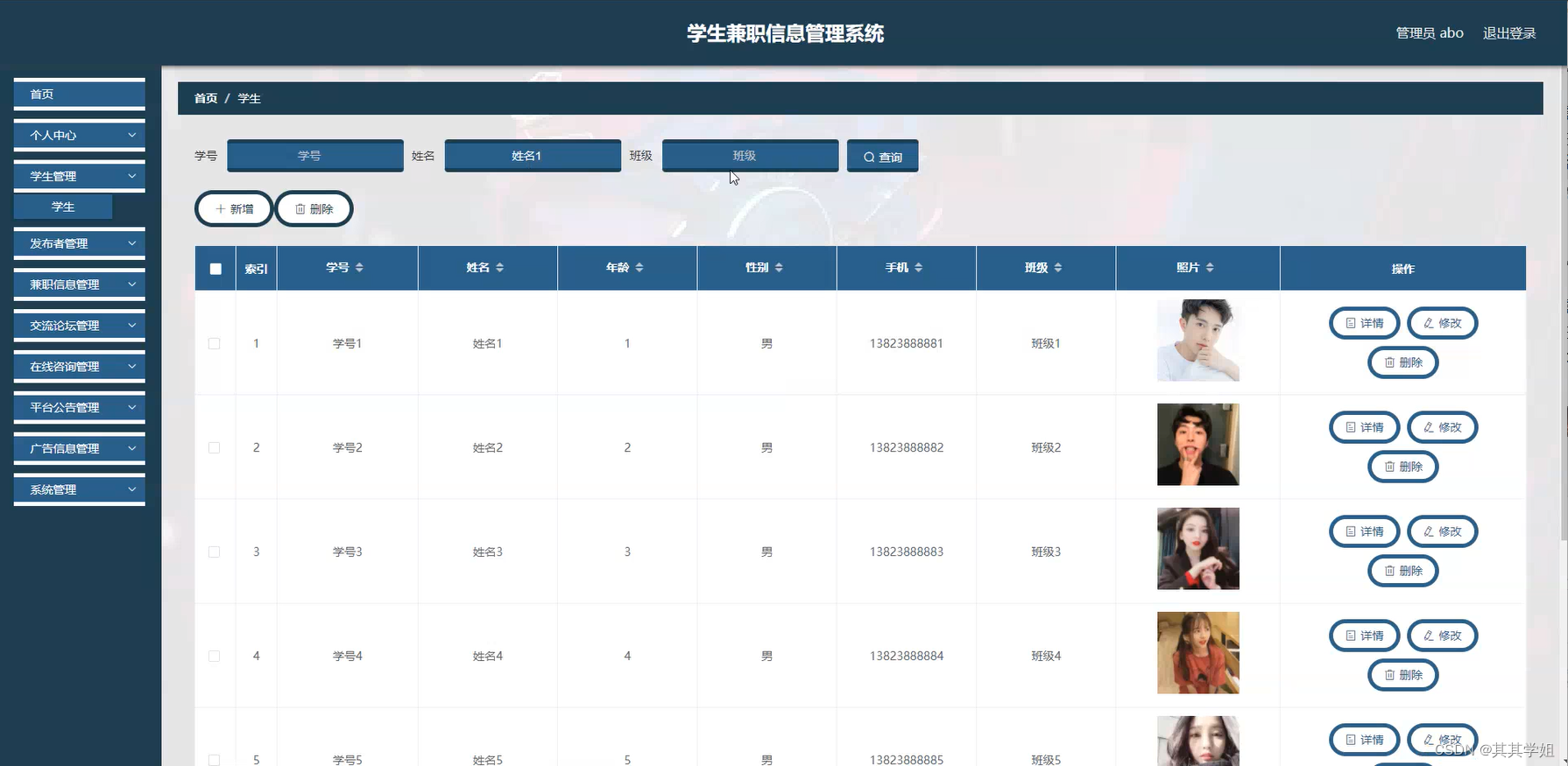Click the trash icon for row 学号2
Image resolution: width=1568 pixels, height=766 pixels.
coord(1389,467)
